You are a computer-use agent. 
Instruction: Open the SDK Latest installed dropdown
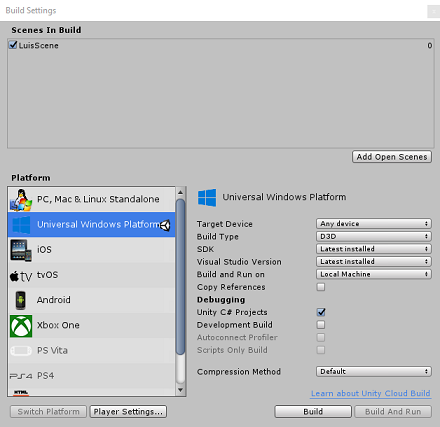[374, 249]
